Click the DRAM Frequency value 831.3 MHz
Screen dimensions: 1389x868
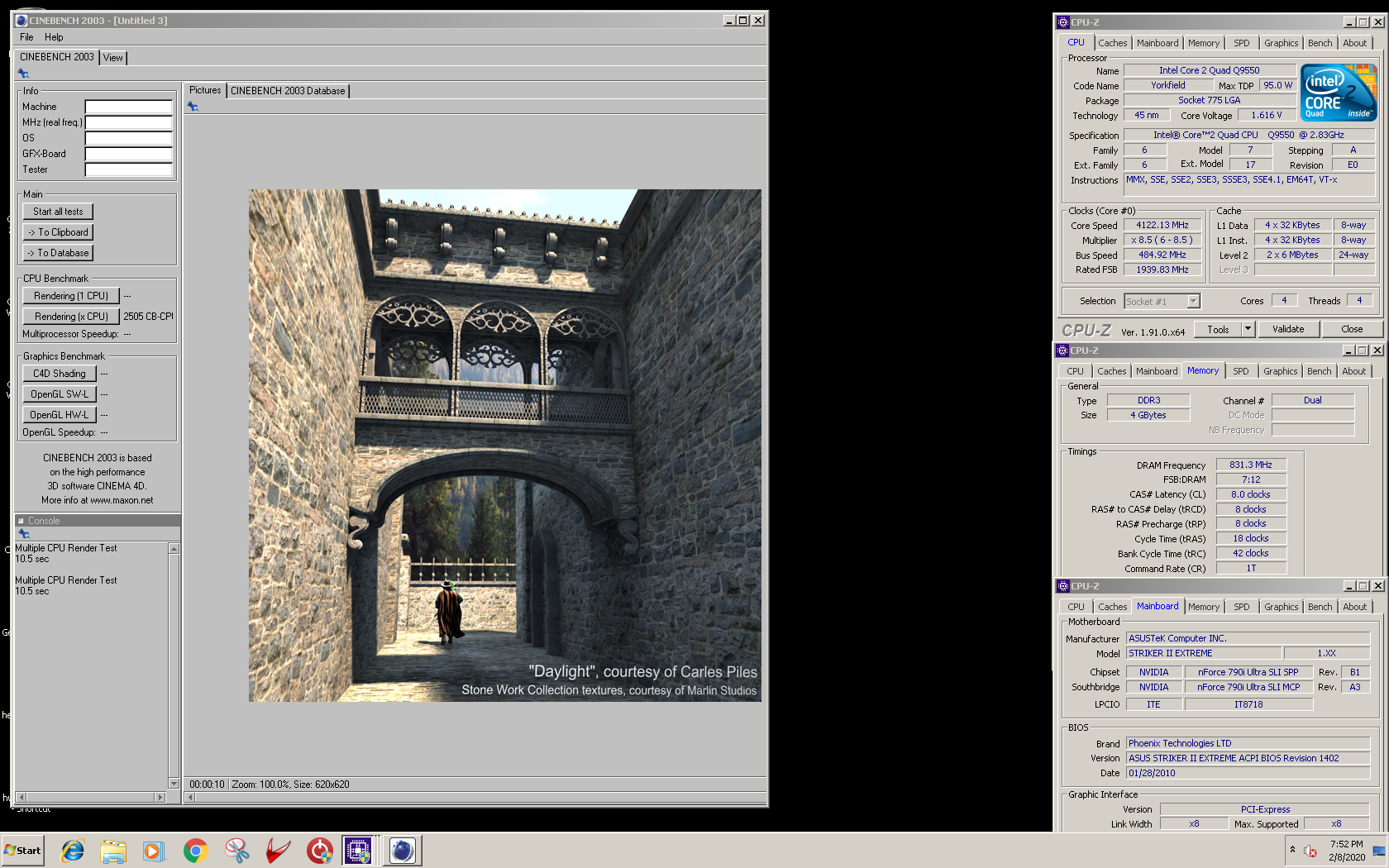1250,465
